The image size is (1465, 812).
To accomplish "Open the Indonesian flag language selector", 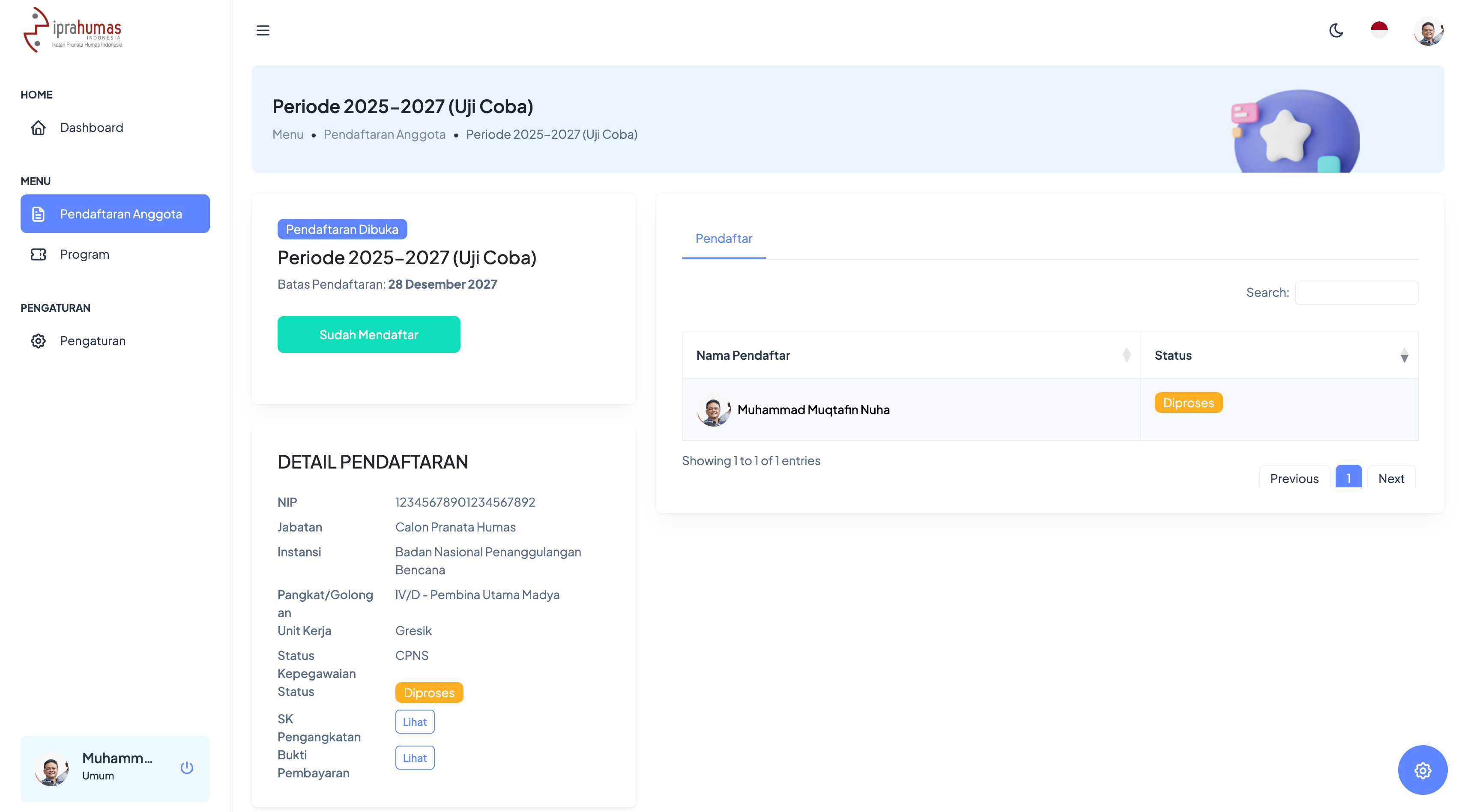I will click(x=1379, y=30).
